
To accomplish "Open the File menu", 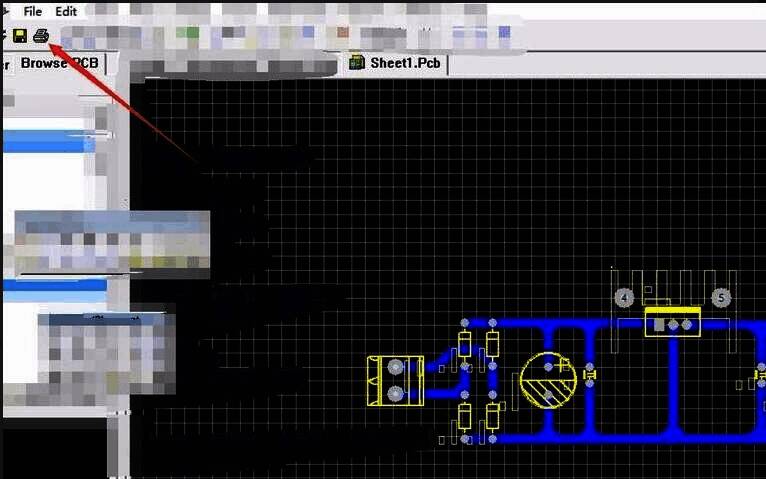I will [x=32, y=11].
